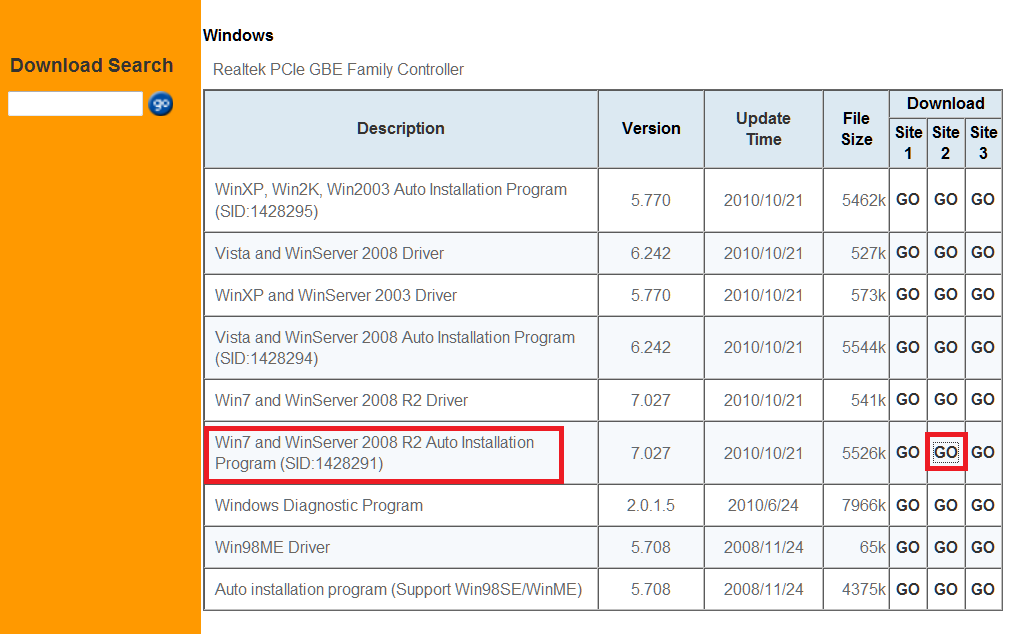Download Win7 Auto Installation Program from Site 1
Image resolution: width=1021 pixels, height=634 pixels.
[908, 452]
